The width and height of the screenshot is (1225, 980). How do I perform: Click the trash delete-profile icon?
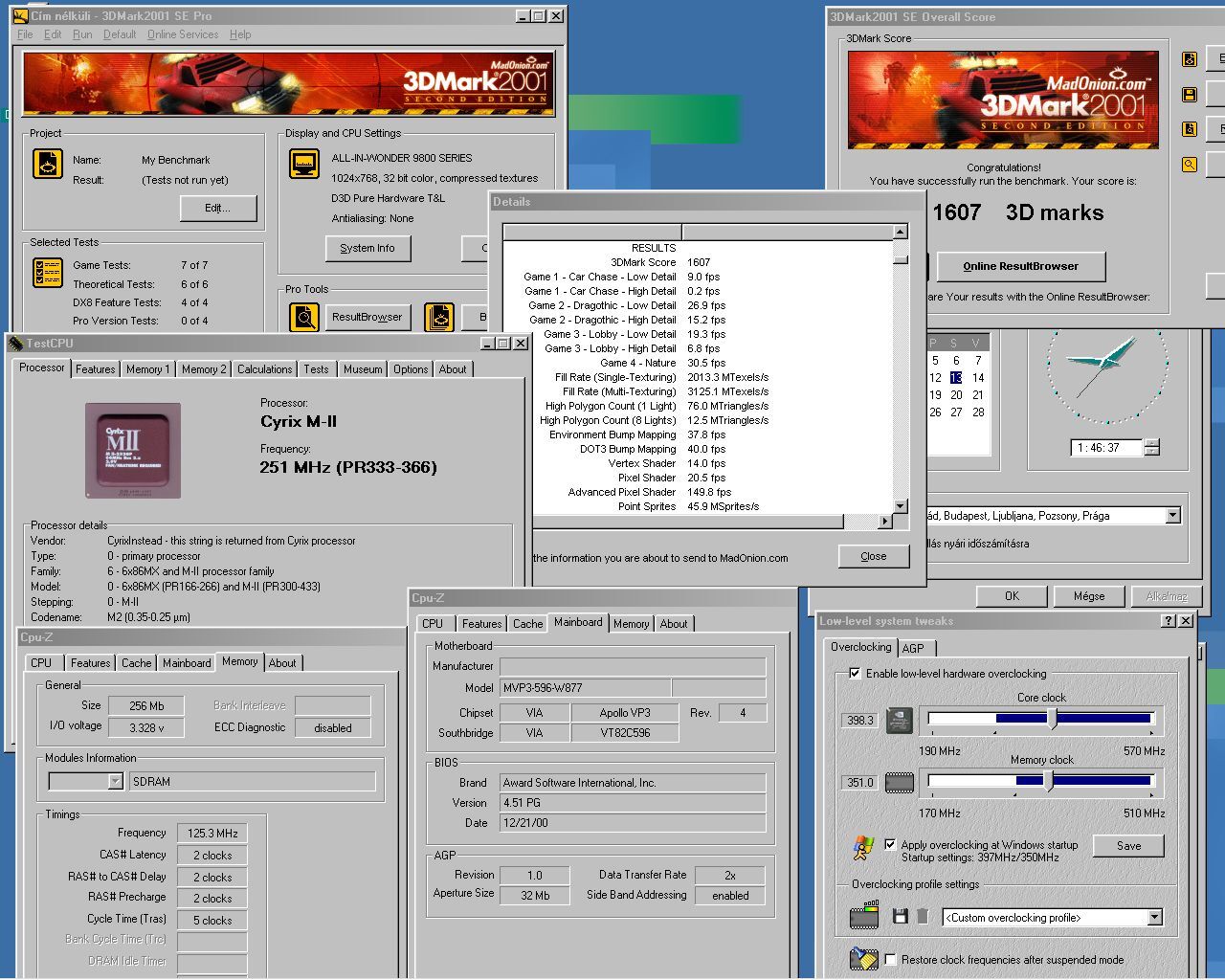click(923, 917)
